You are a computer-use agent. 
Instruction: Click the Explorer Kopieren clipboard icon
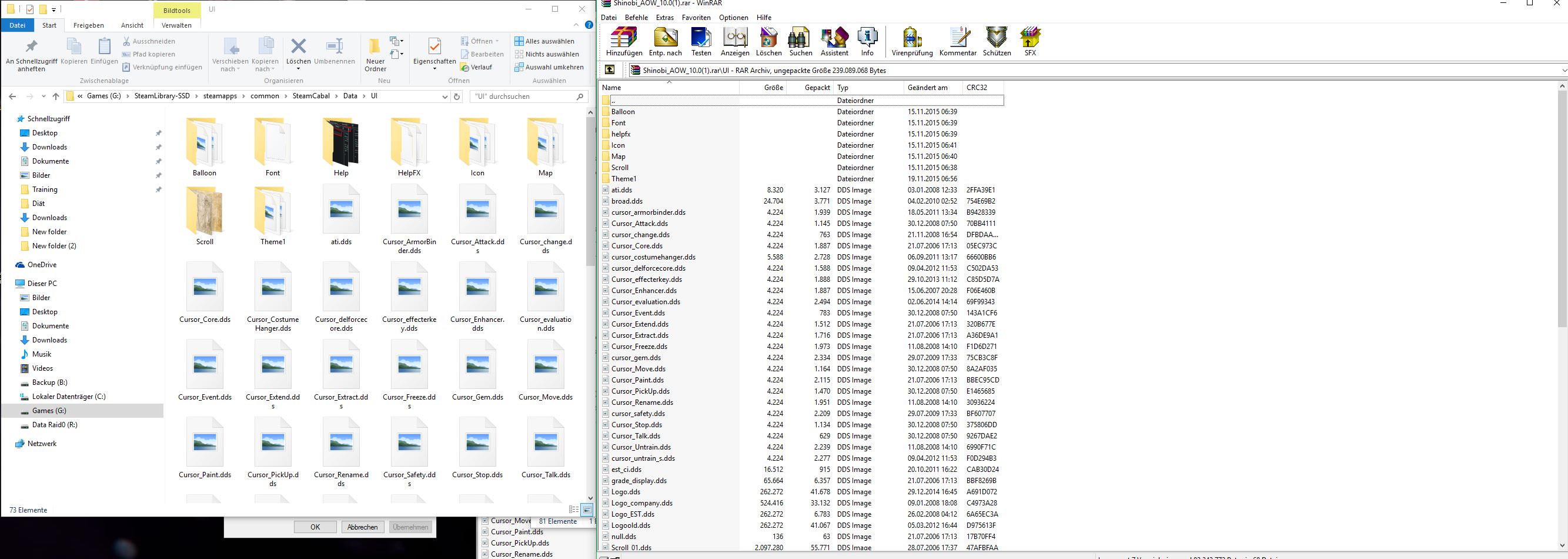pos(73,51)
